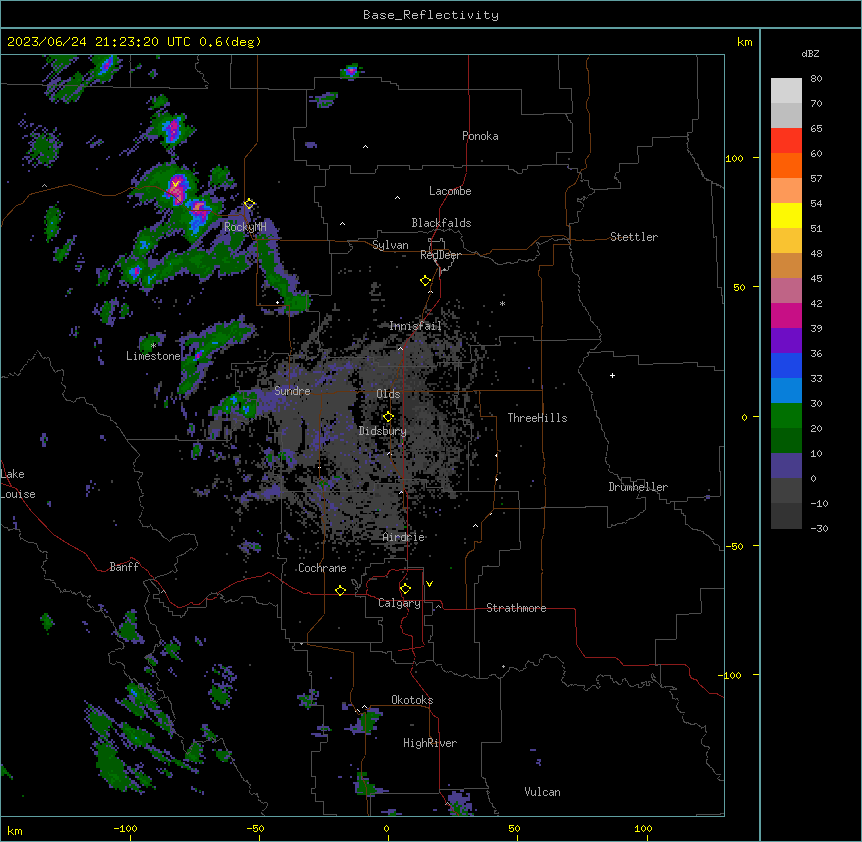The image size is (862, 842).
Task: Click the Lacombe city label
Action: [450, 191]
